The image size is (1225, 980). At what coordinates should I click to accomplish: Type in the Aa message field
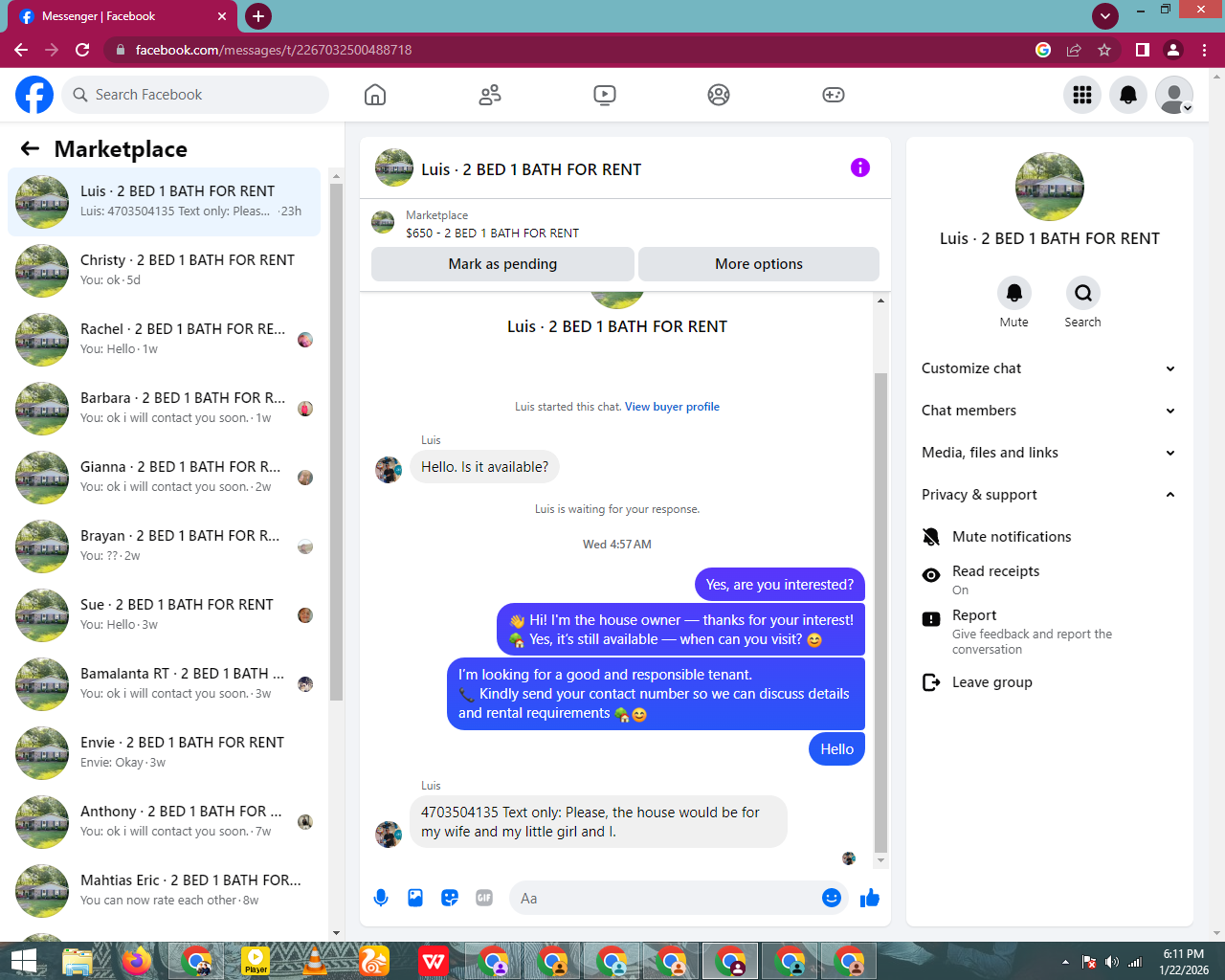click(x=665, y=898)
